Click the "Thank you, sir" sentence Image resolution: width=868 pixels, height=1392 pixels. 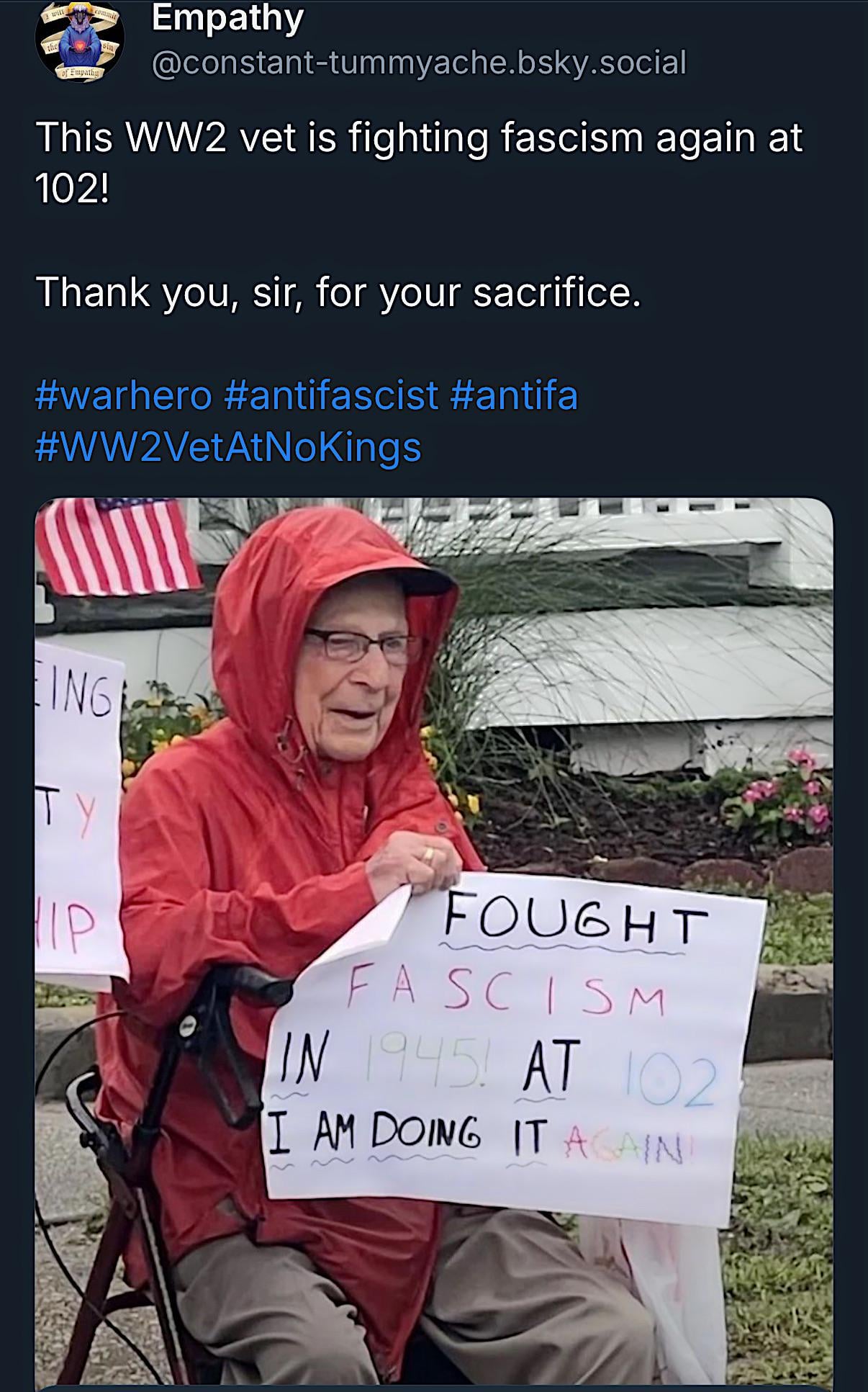click(338, 292)
